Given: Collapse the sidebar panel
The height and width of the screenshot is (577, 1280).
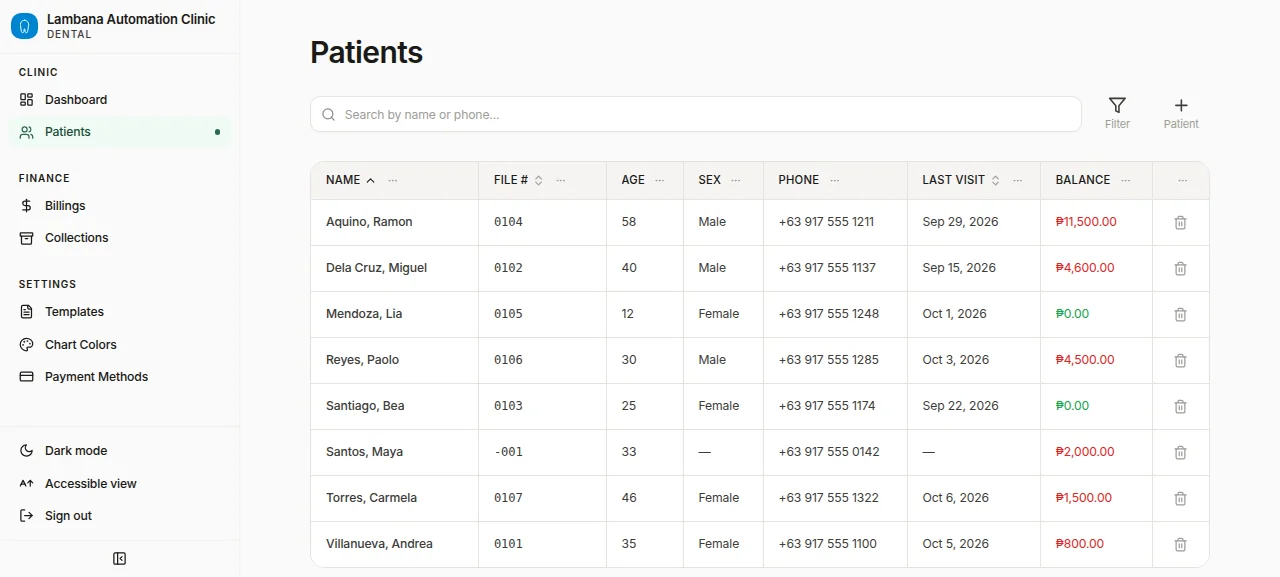Looking at the screenshot, I should [120, 559].
